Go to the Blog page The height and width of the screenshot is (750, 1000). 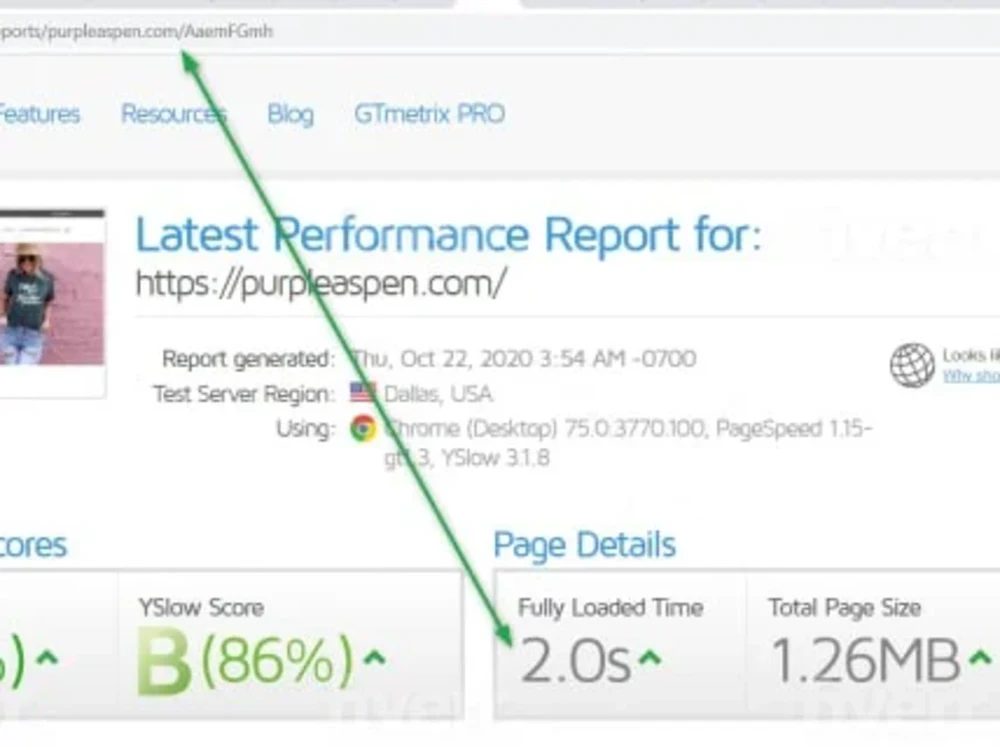tap(290, 115)
